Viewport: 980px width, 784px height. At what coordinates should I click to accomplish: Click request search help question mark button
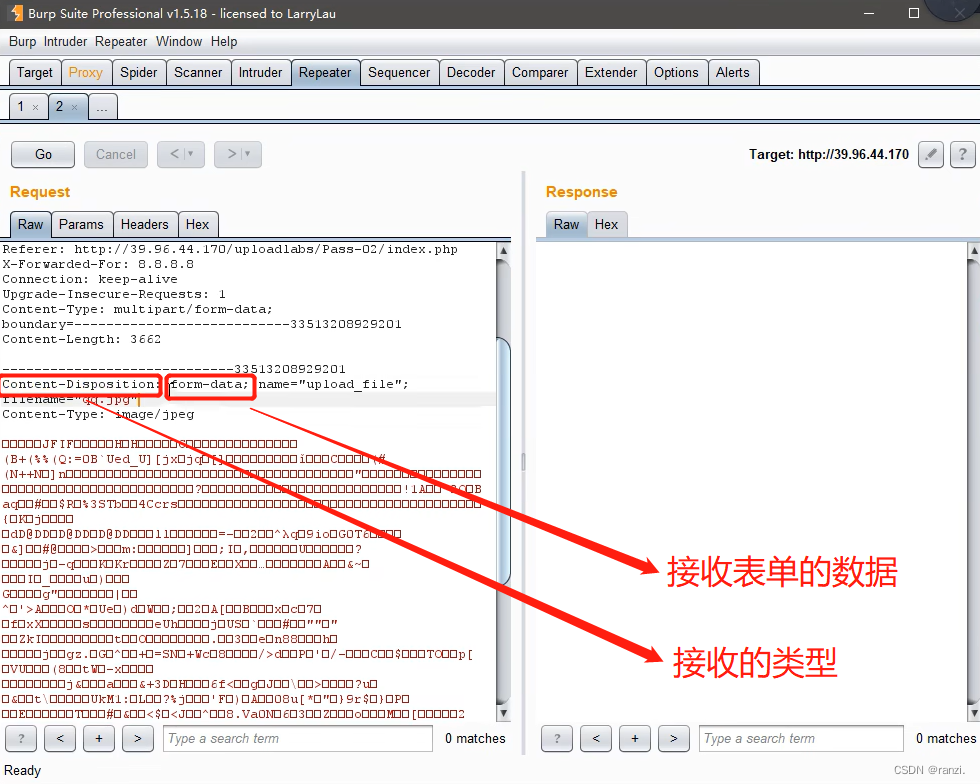pyautogui.click(x=21, y=738)
